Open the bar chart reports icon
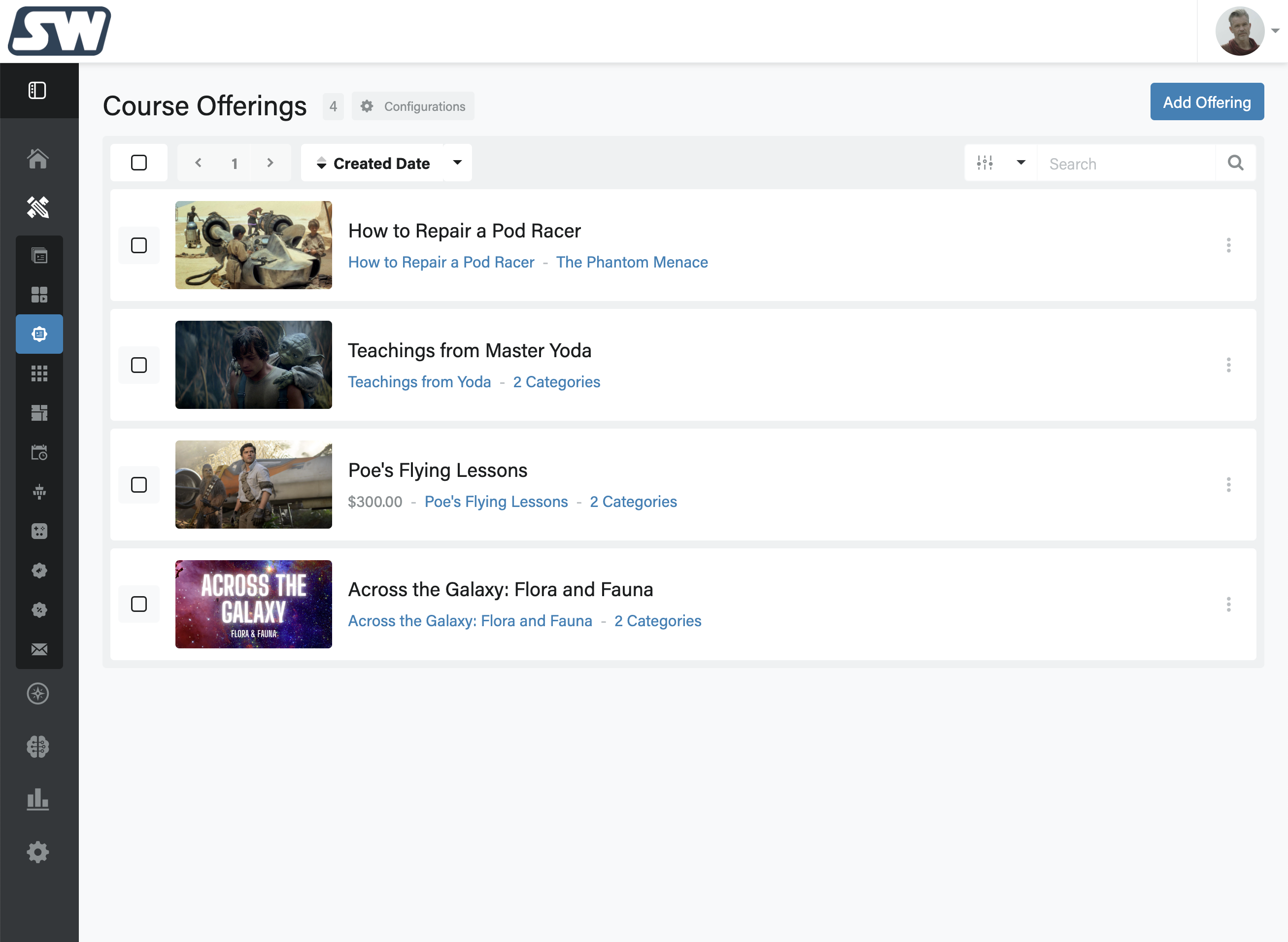The image size is (1288, 942). (x=38, y=800)
